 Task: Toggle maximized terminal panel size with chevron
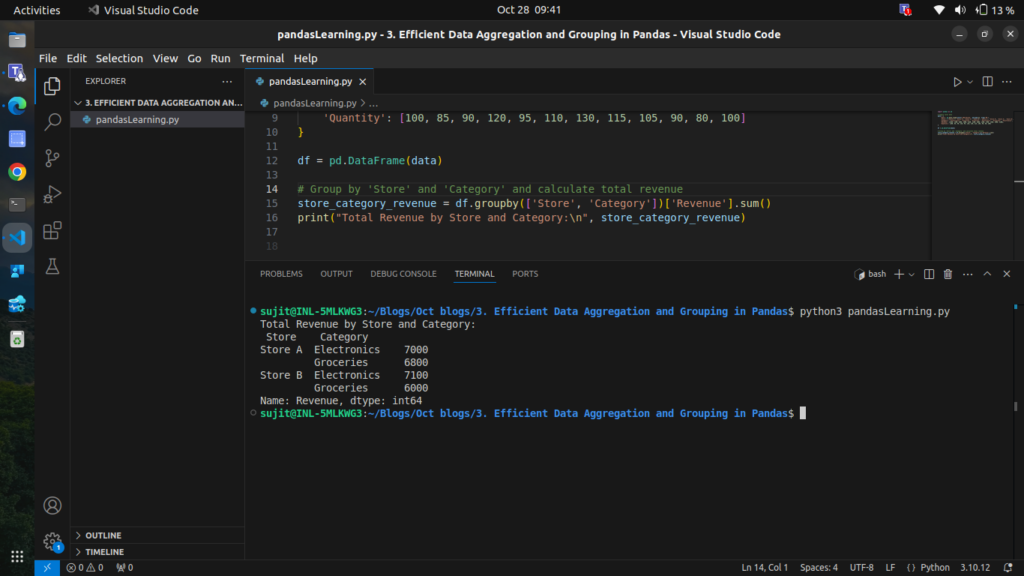(987, 274)
